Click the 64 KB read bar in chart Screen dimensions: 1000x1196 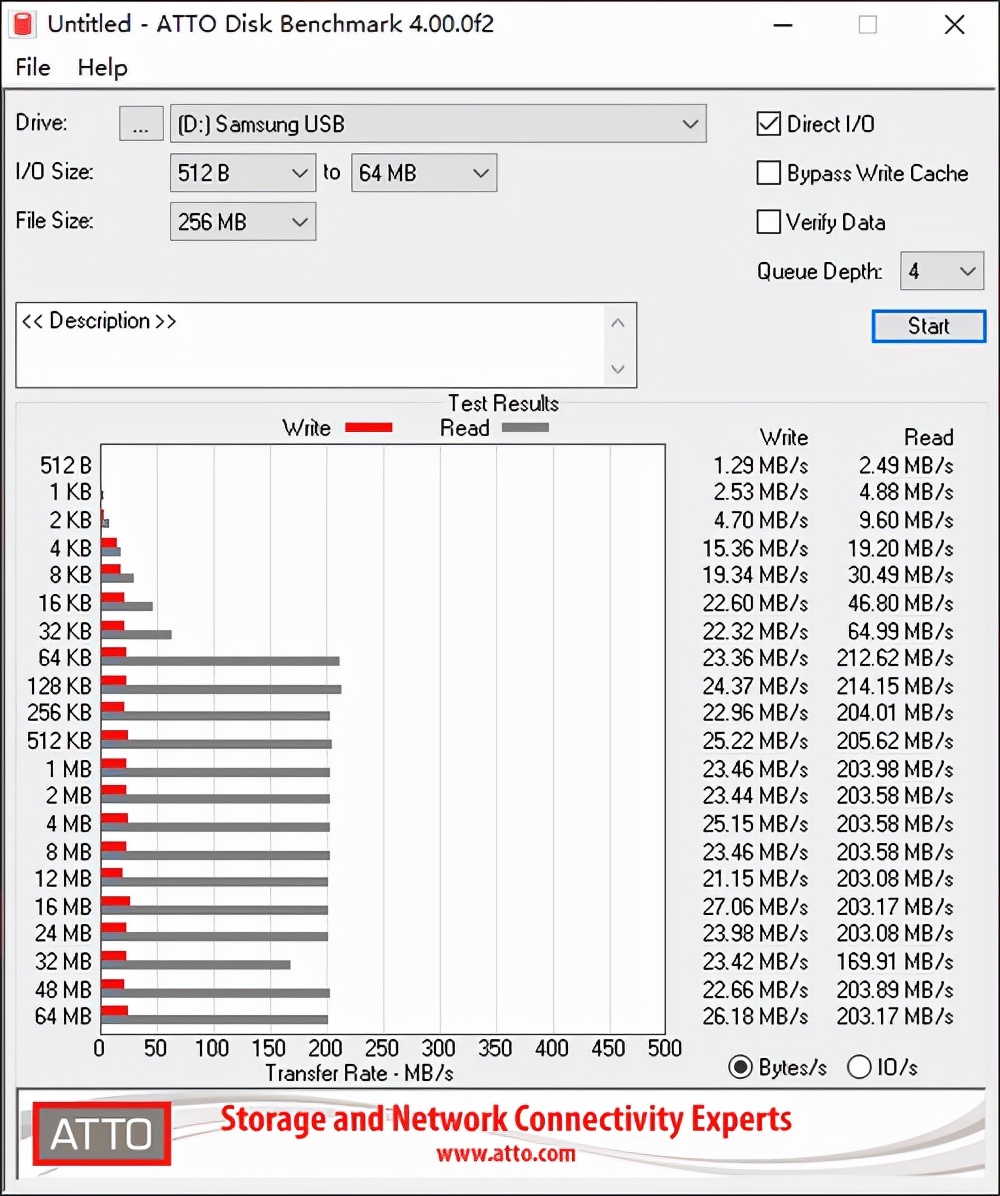(220, 661)
